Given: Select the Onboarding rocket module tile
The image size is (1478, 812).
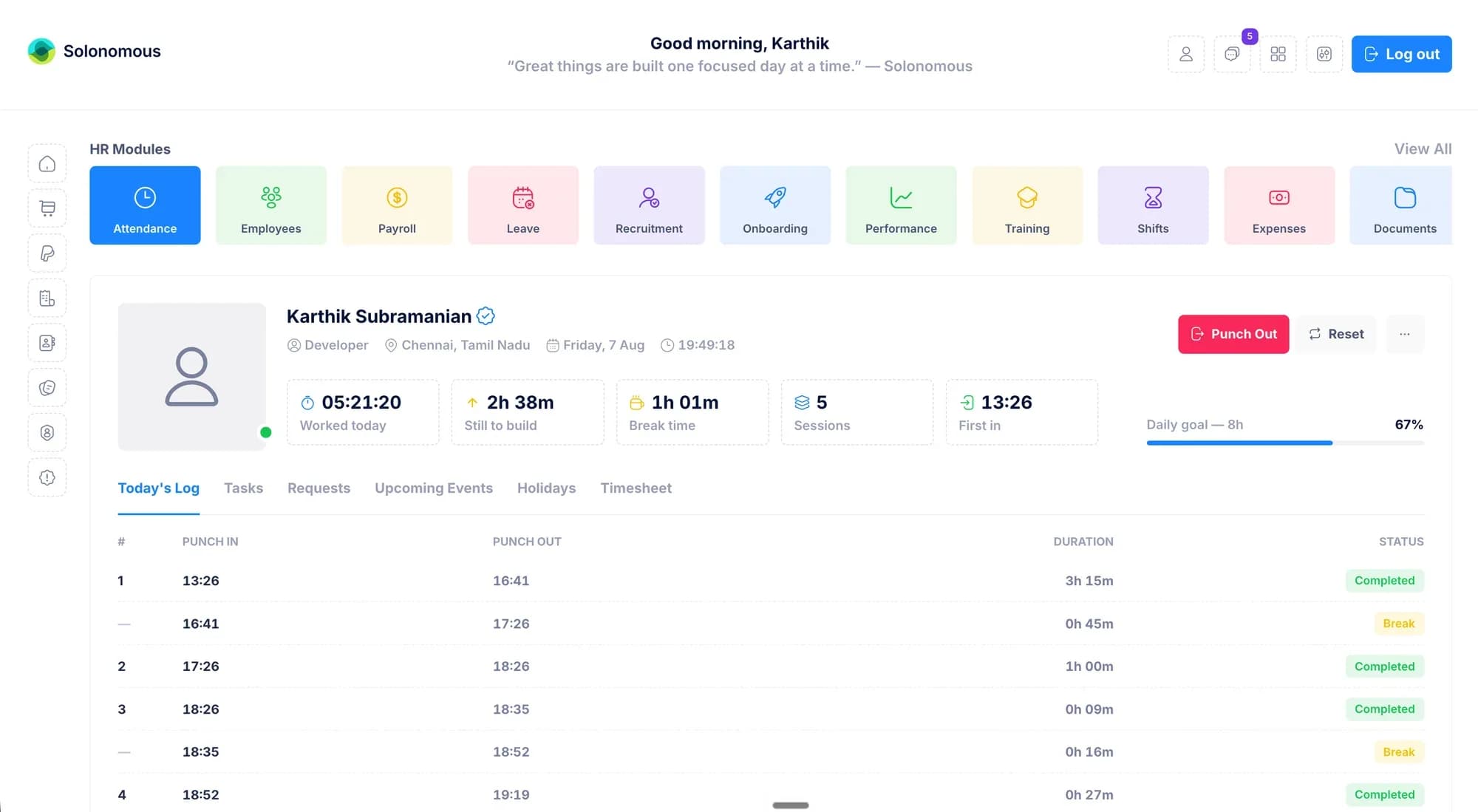Looking at the screenshot, I should click(775, 205).
